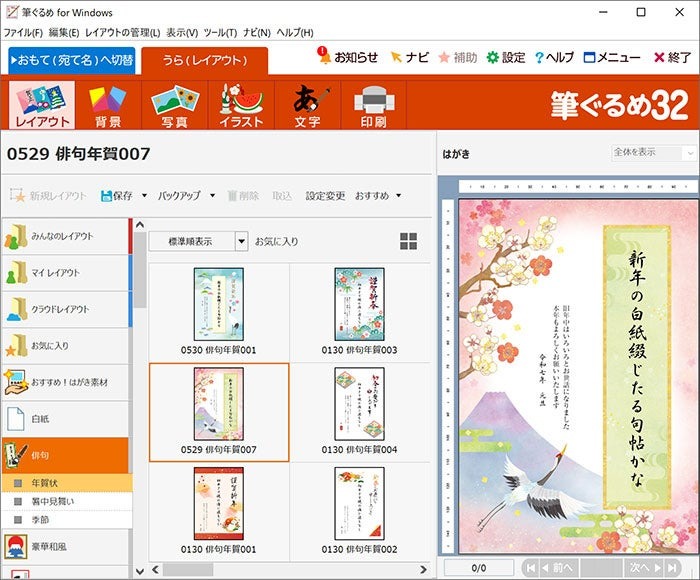700x580 pixels.
Task: Open the 写真 photo tool
Action: (x=175, y=105)
